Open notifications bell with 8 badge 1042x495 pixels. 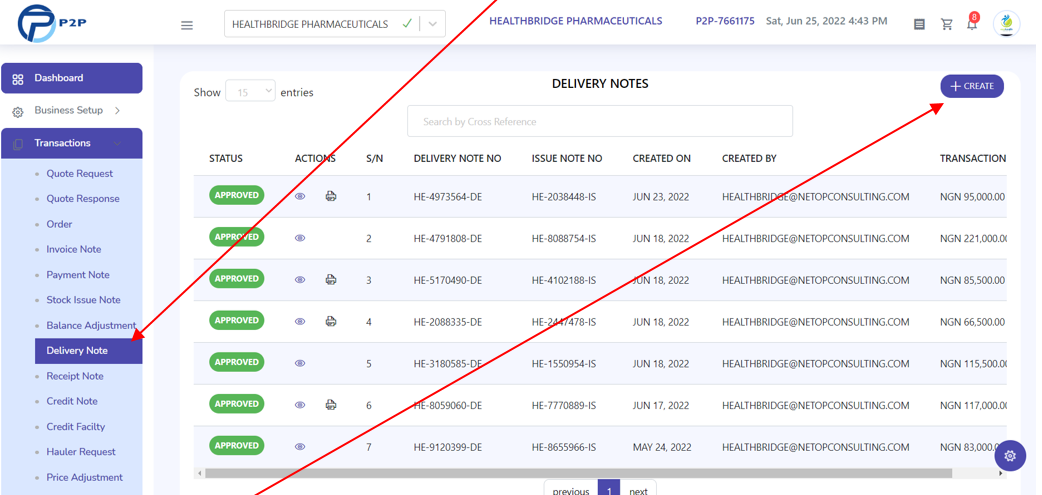(x=972, y=23)
